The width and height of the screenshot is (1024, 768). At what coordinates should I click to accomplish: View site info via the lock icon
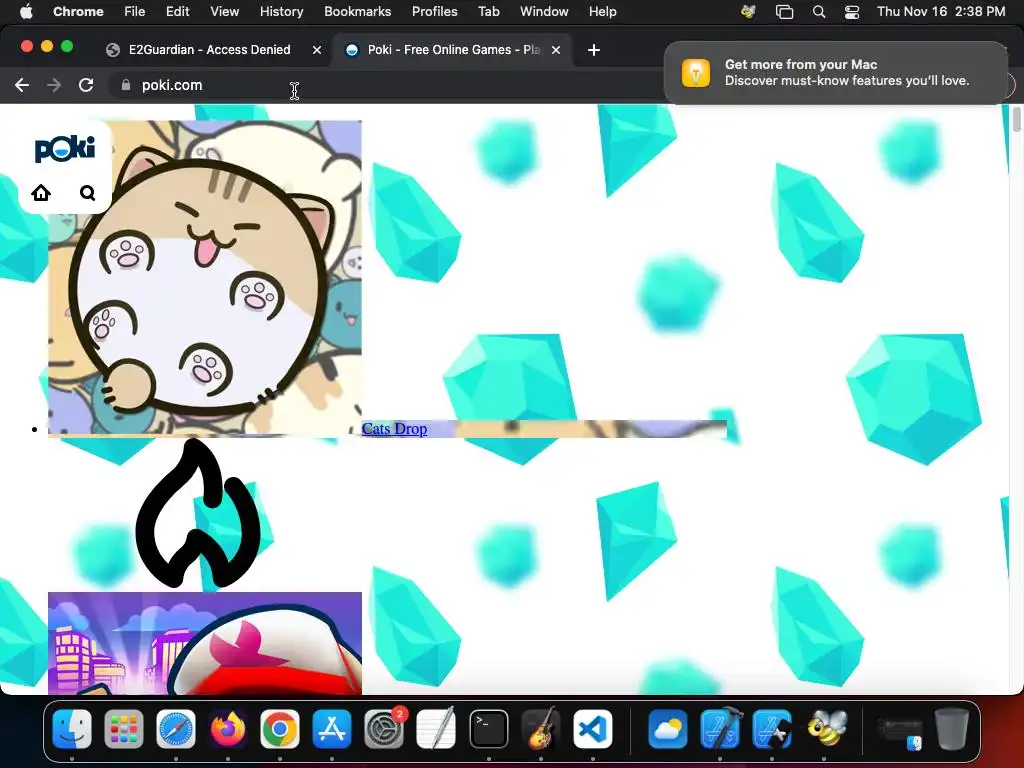126,85
